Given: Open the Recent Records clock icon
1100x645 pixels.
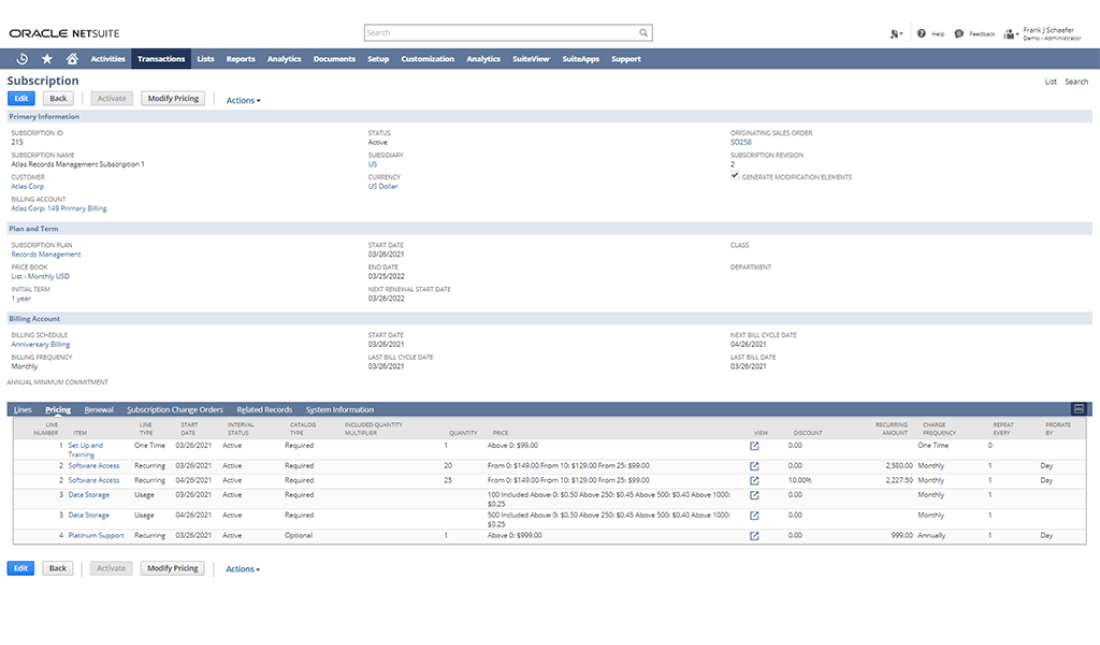Looking at the screenshot, I should (22, 59).
